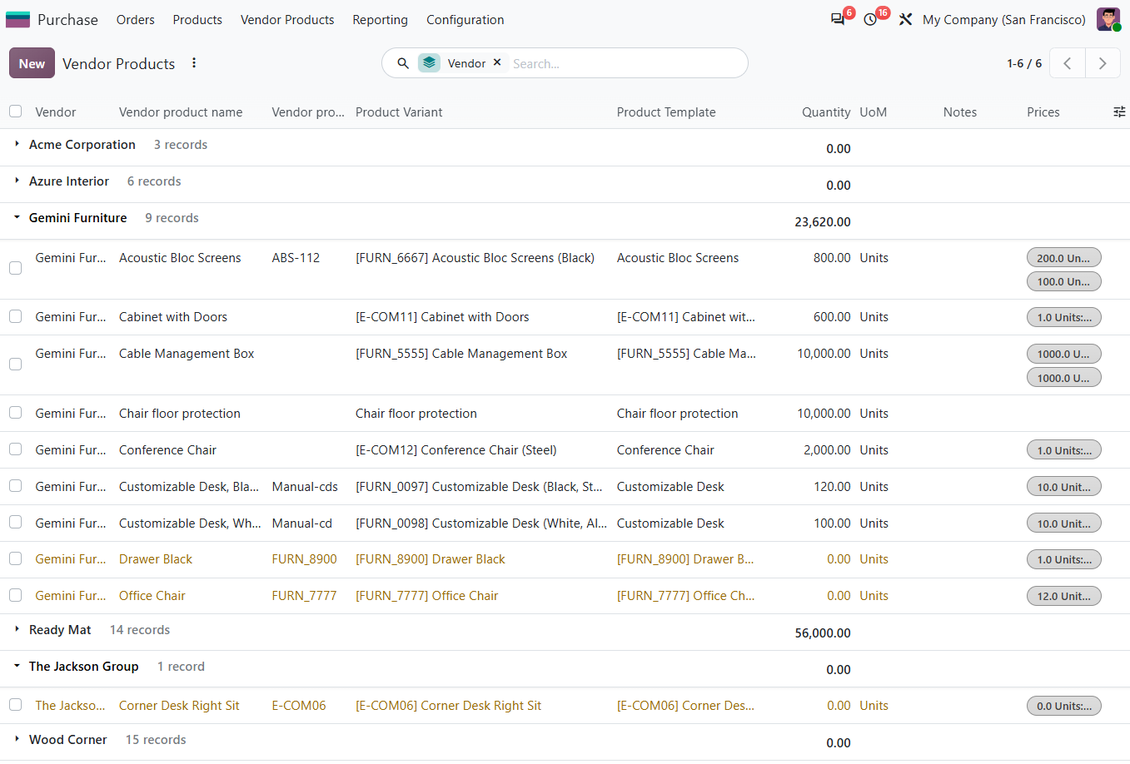Click the ABS-112 vendor product code
Image resolution: width=1130 pixels, height=764 pixels.
point(295,258)
